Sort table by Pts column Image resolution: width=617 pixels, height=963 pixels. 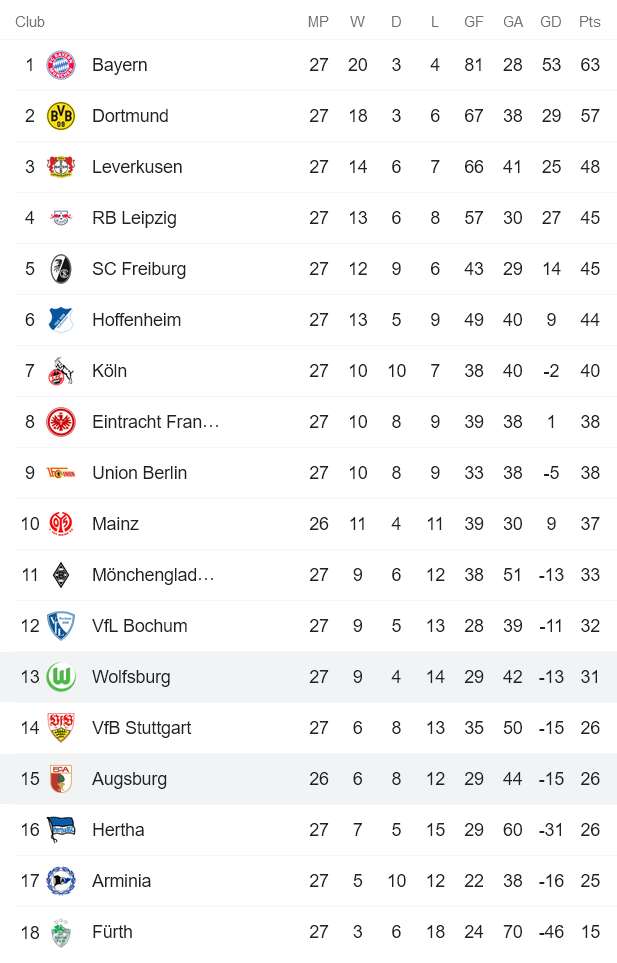point(590,20)
